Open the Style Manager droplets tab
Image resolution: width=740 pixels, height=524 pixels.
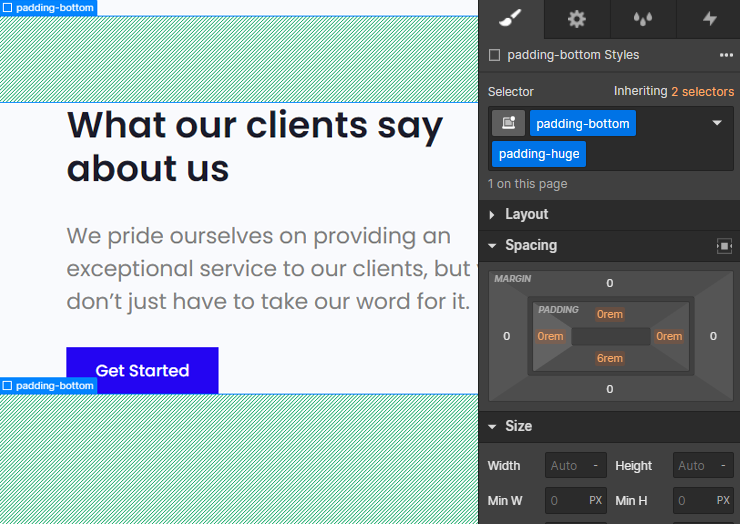[643, 19]
